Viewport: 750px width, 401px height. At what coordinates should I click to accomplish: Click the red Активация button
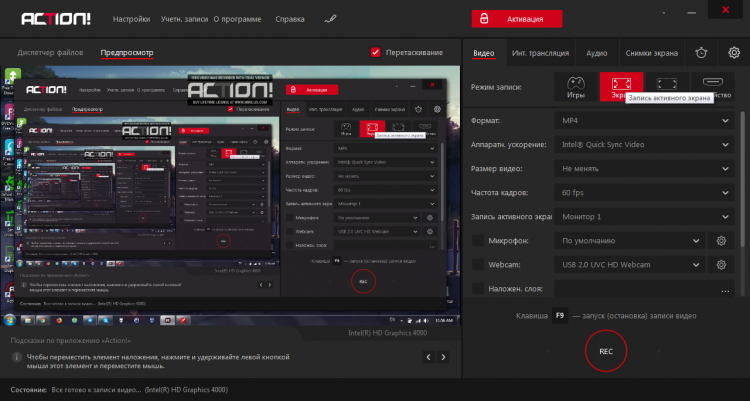[517, 19]
